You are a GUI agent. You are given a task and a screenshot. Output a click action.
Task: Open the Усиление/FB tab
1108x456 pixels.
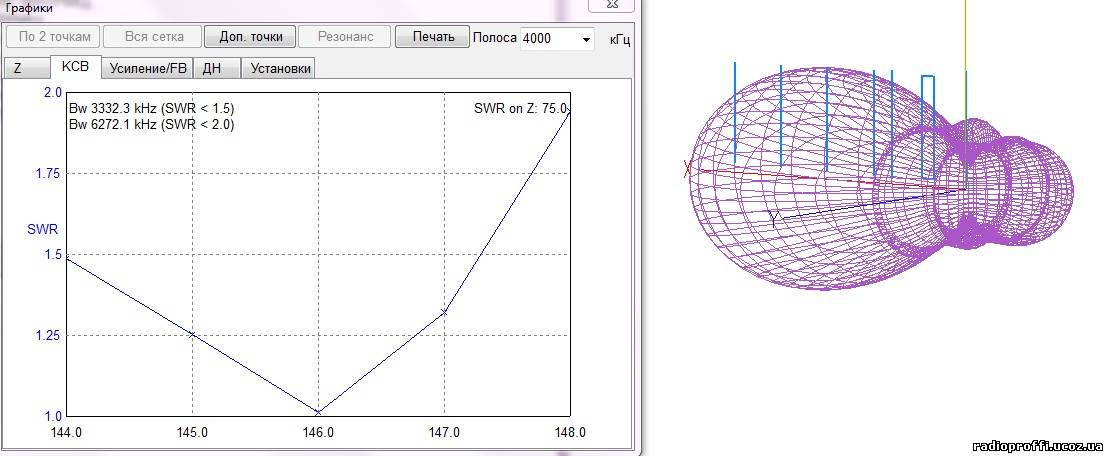pyautogui.click(x=148, y=69)
